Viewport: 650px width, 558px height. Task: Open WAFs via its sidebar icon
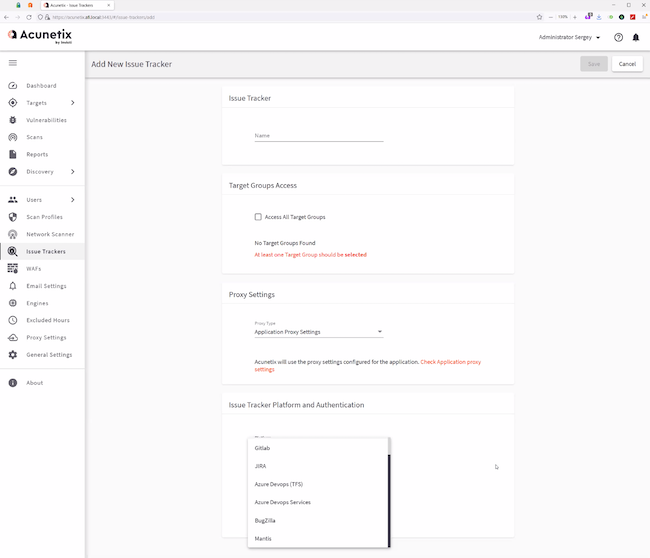13,269
